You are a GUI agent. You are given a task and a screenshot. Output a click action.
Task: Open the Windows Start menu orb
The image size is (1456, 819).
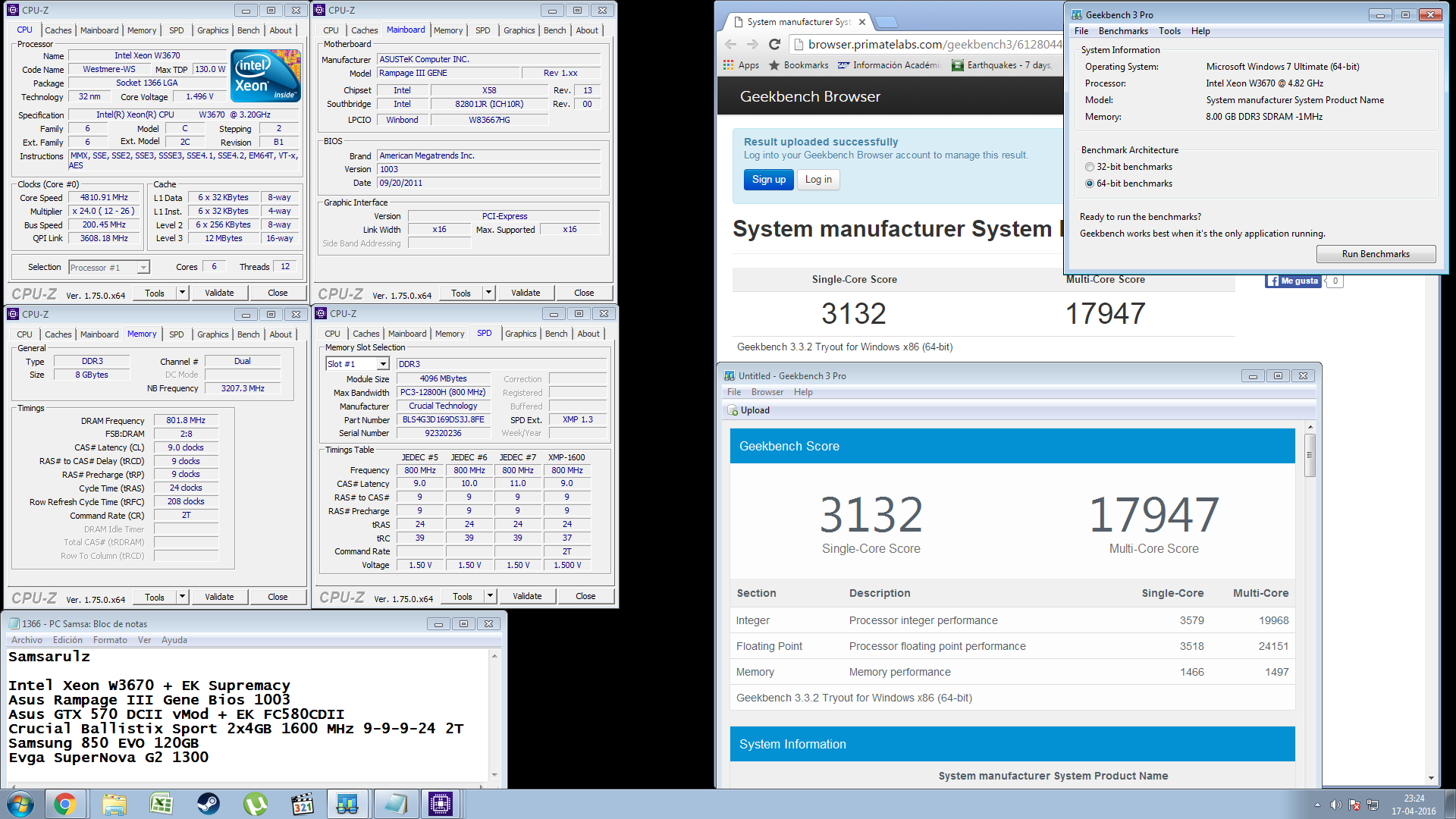tap(20, 804)
